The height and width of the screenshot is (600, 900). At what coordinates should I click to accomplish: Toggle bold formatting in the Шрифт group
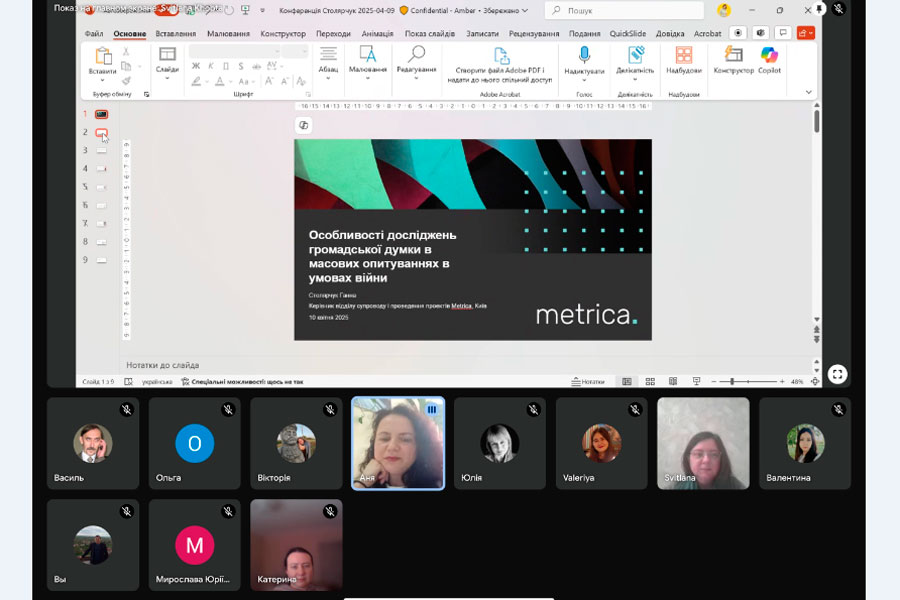(x=196, y=66)
